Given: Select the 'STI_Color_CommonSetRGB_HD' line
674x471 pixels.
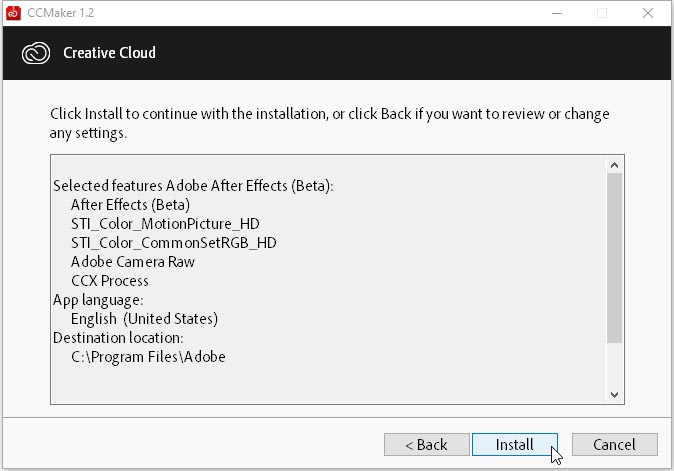Looking at the screenshot, I should pyautogui.click(x=174, y=243).
